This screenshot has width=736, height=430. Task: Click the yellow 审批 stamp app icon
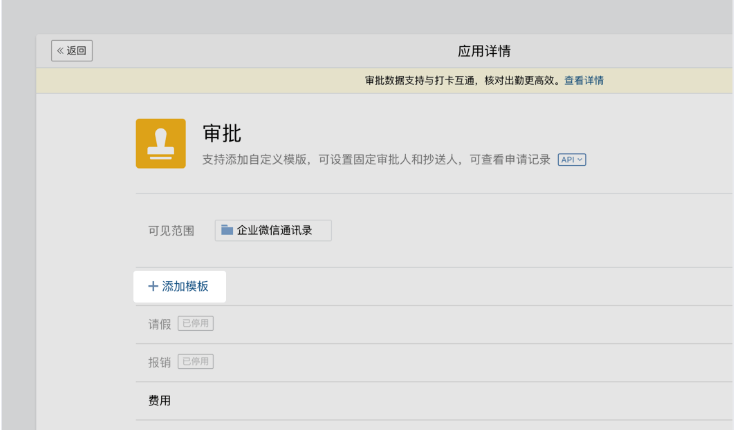[x=161, y=144]
